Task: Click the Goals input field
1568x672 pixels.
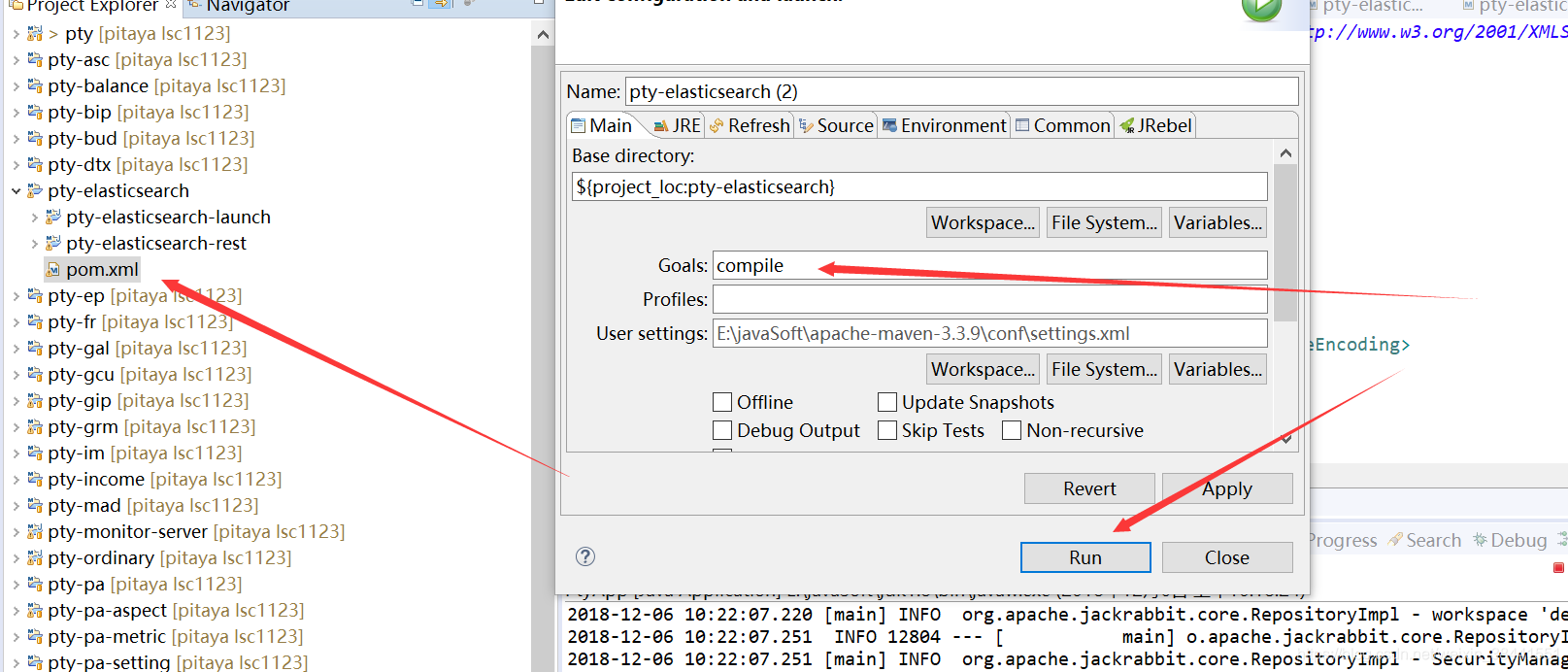Action: (990, 265)
